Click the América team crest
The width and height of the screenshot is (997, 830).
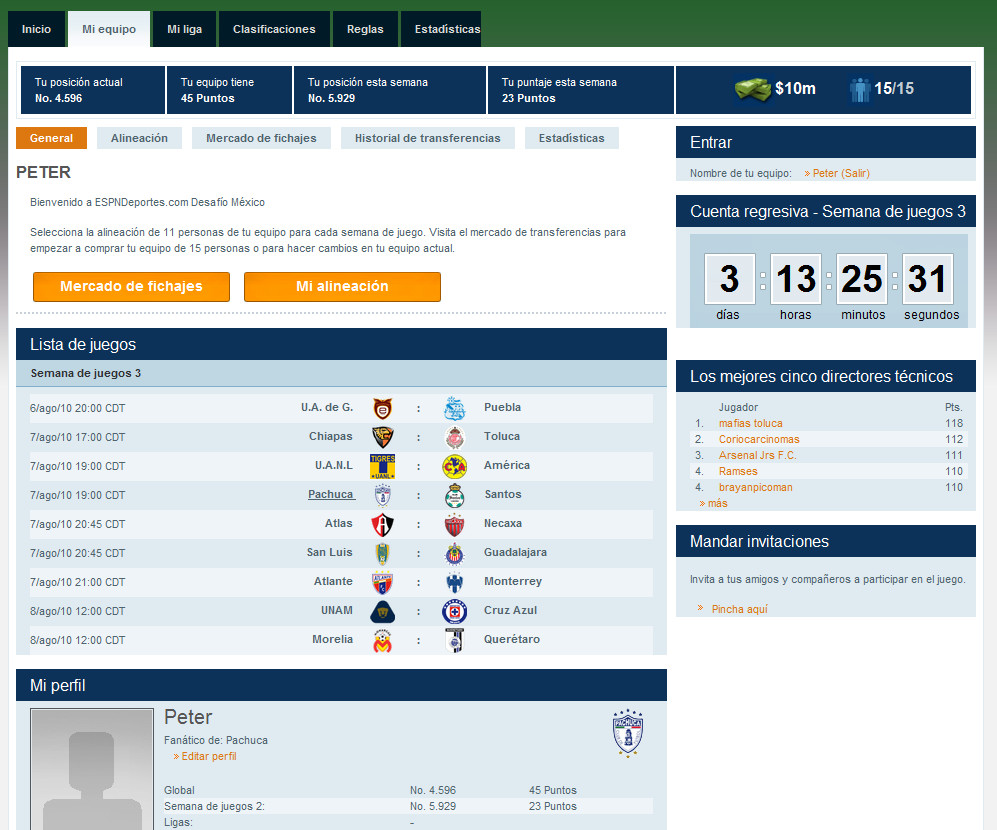click(x=455, y=466)
